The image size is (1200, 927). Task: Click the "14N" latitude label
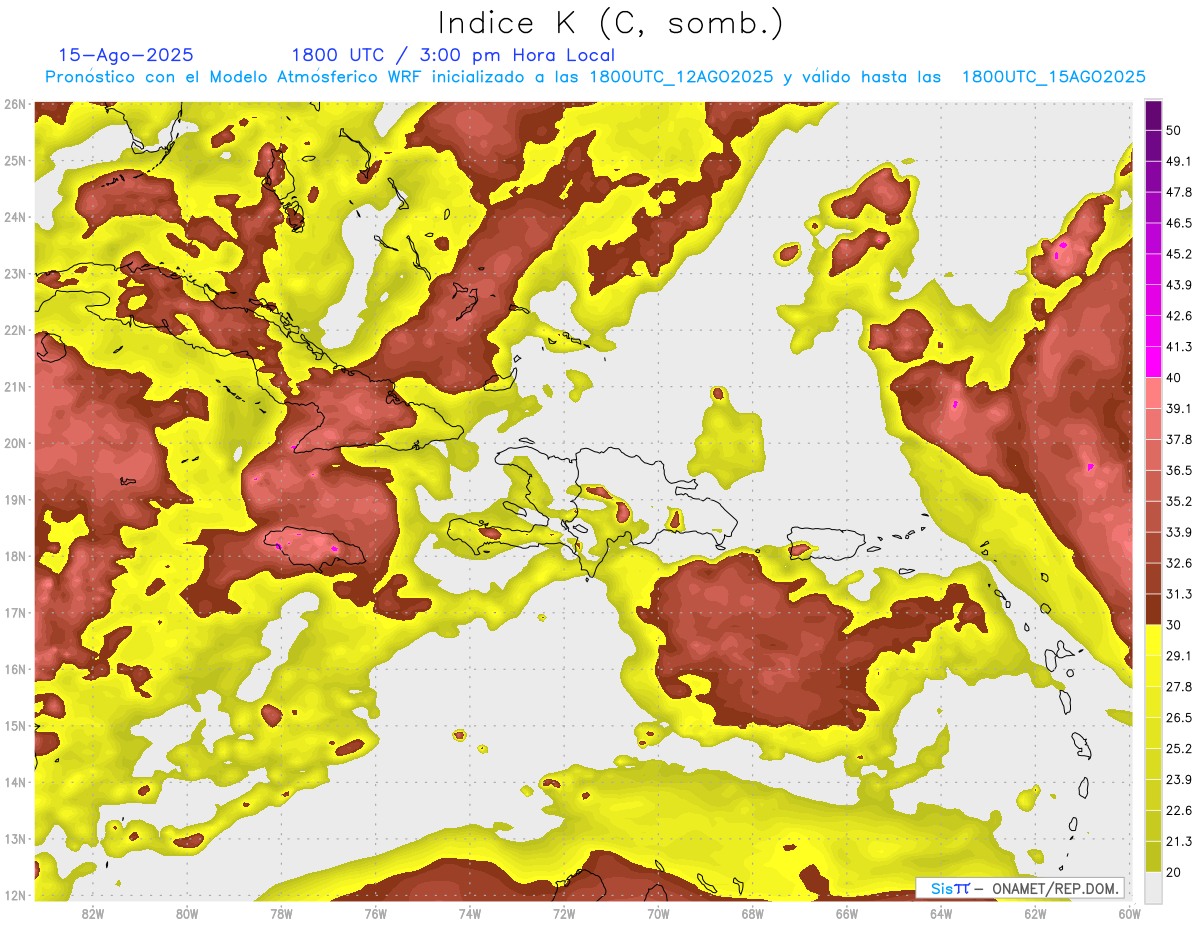15,782
